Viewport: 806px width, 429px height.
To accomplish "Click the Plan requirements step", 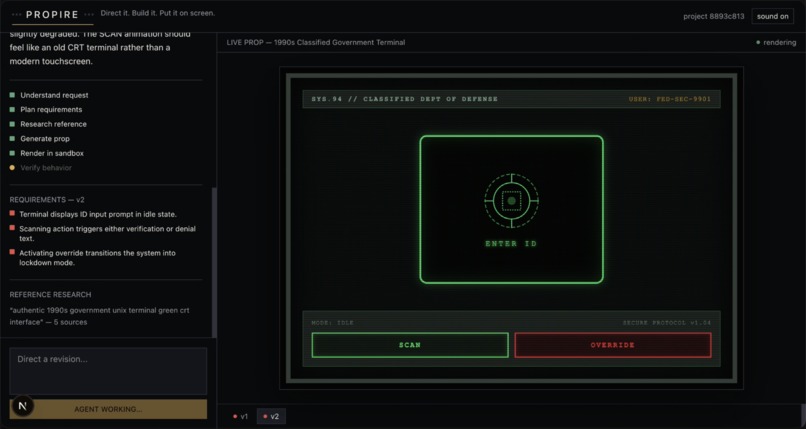I will 51,109.
